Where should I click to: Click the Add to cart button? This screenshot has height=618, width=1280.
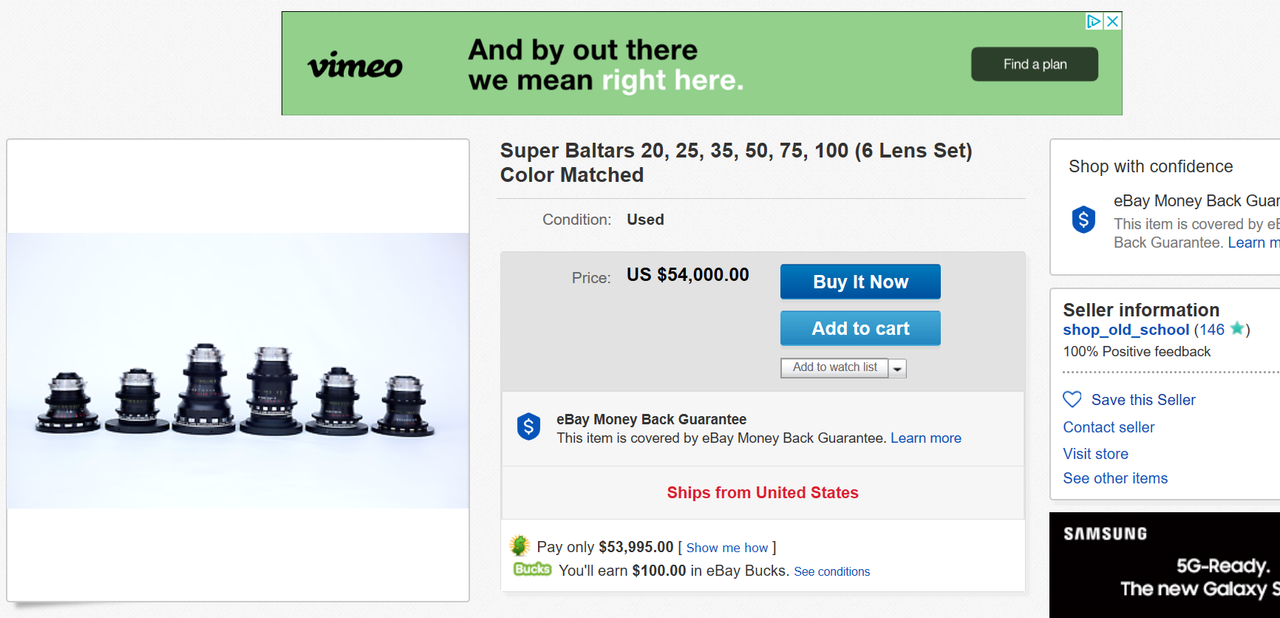(860, 328)
